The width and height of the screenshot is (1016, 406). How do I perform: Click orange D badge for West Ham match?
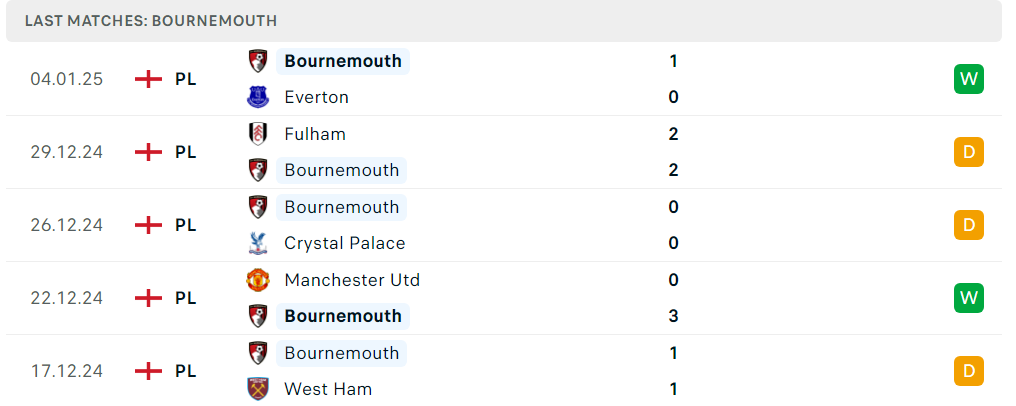click(969, 371)
